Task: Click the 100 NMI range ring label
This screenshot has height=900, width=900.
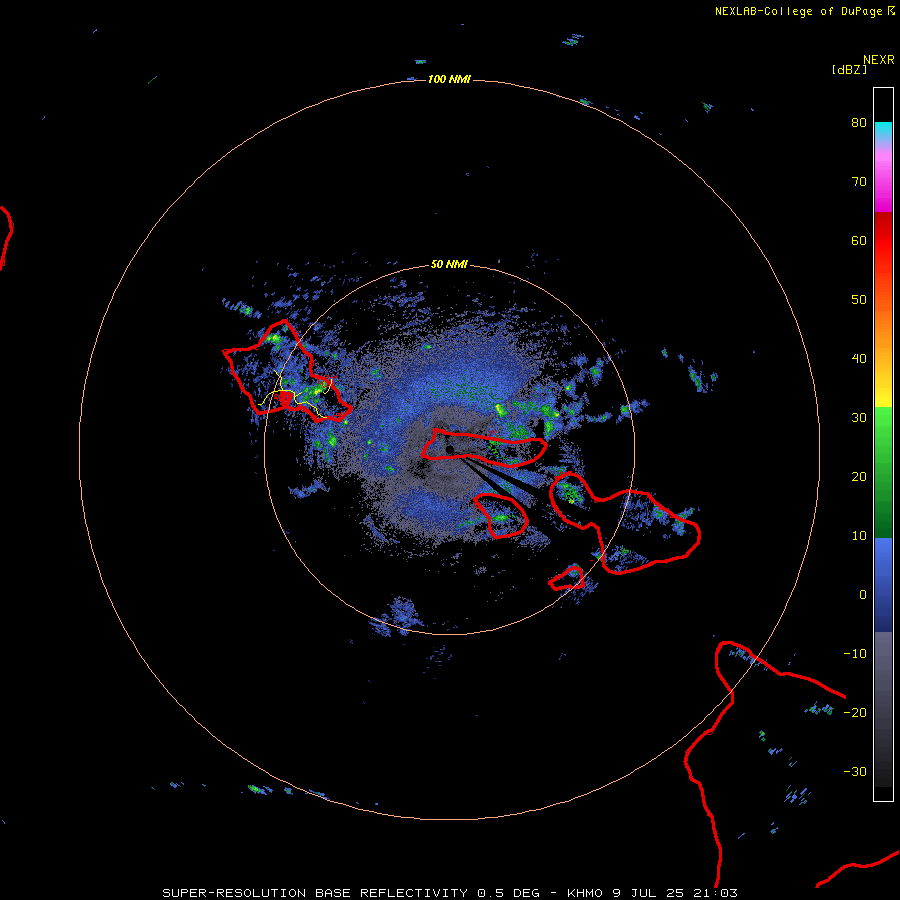Action: [449, 79]
